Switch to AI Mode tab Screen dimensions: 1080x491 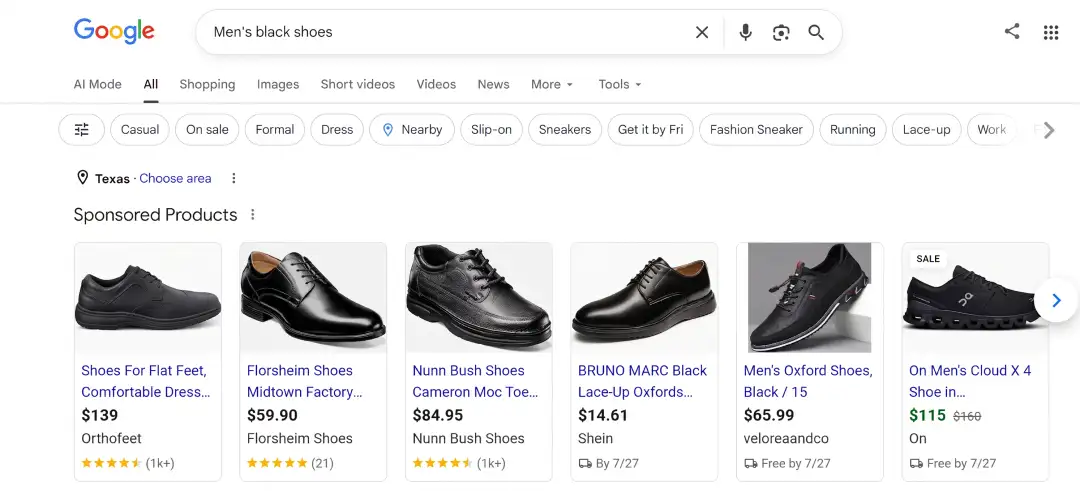(x=98, y=84)
